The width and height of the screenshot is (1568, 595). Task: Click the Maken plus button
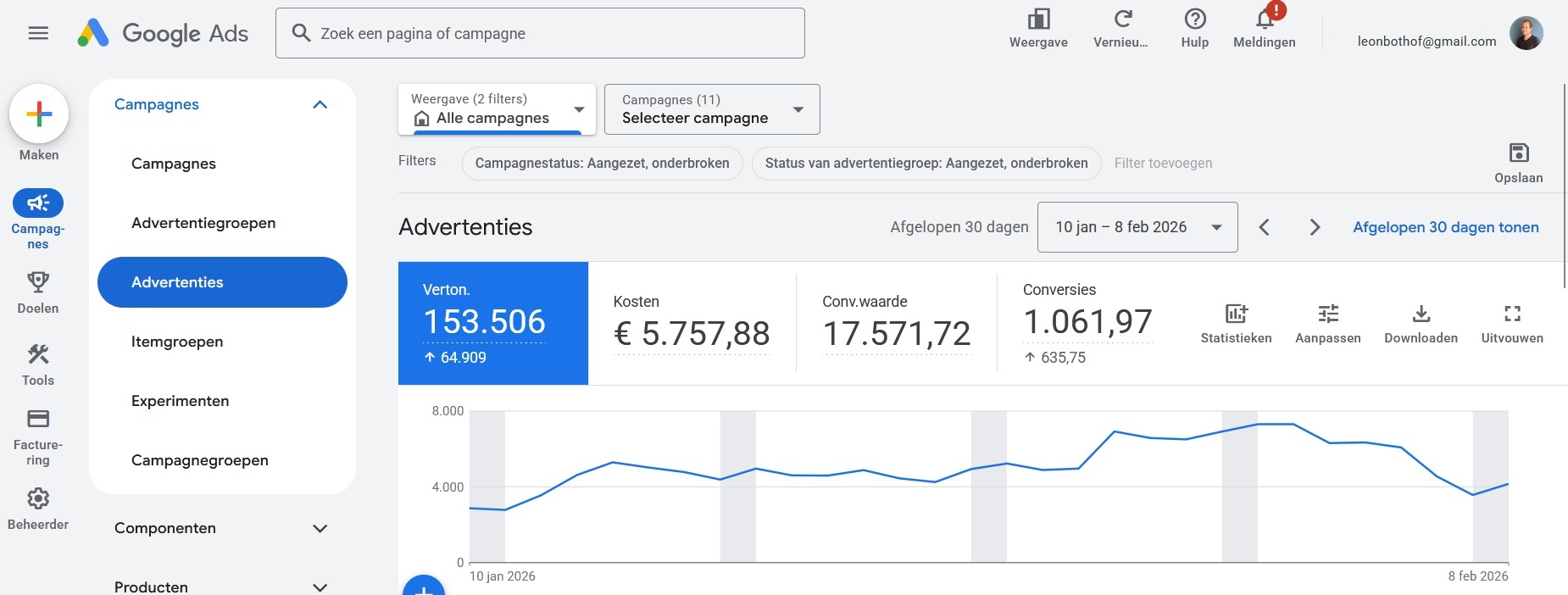coord(39,114)
